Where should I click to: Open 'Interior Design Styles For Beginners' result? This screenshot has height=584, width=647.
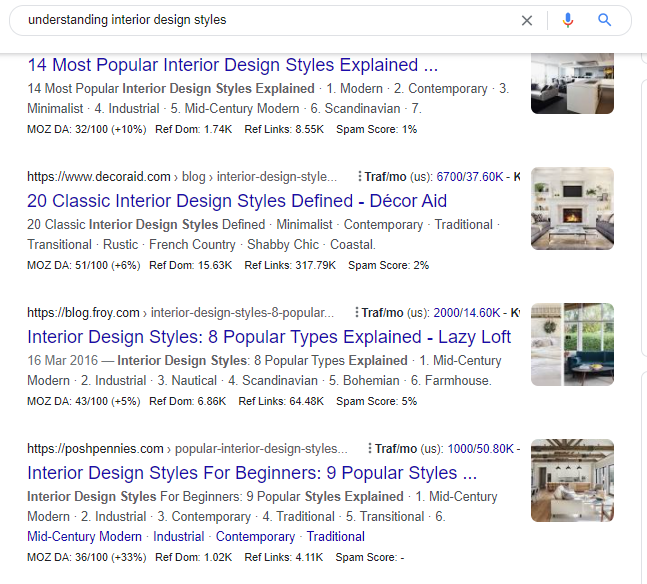(x=252, y=473)
